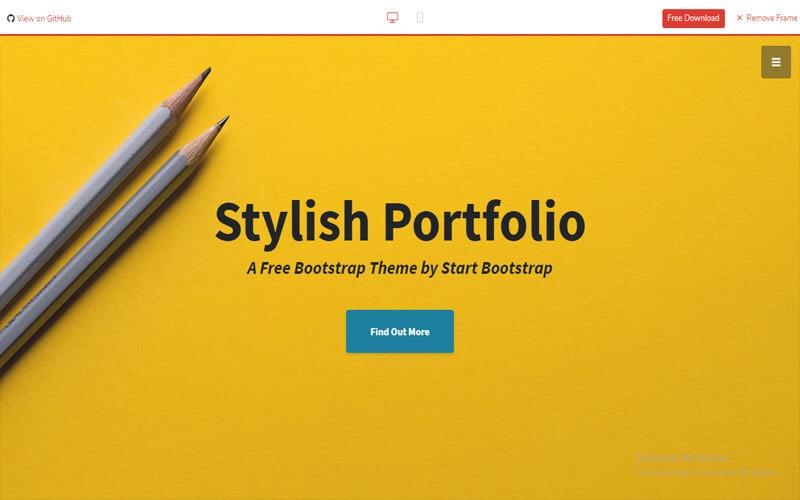Click the sharpened tip of the lower pencil
800x500 pixels.
coord(222,122)
